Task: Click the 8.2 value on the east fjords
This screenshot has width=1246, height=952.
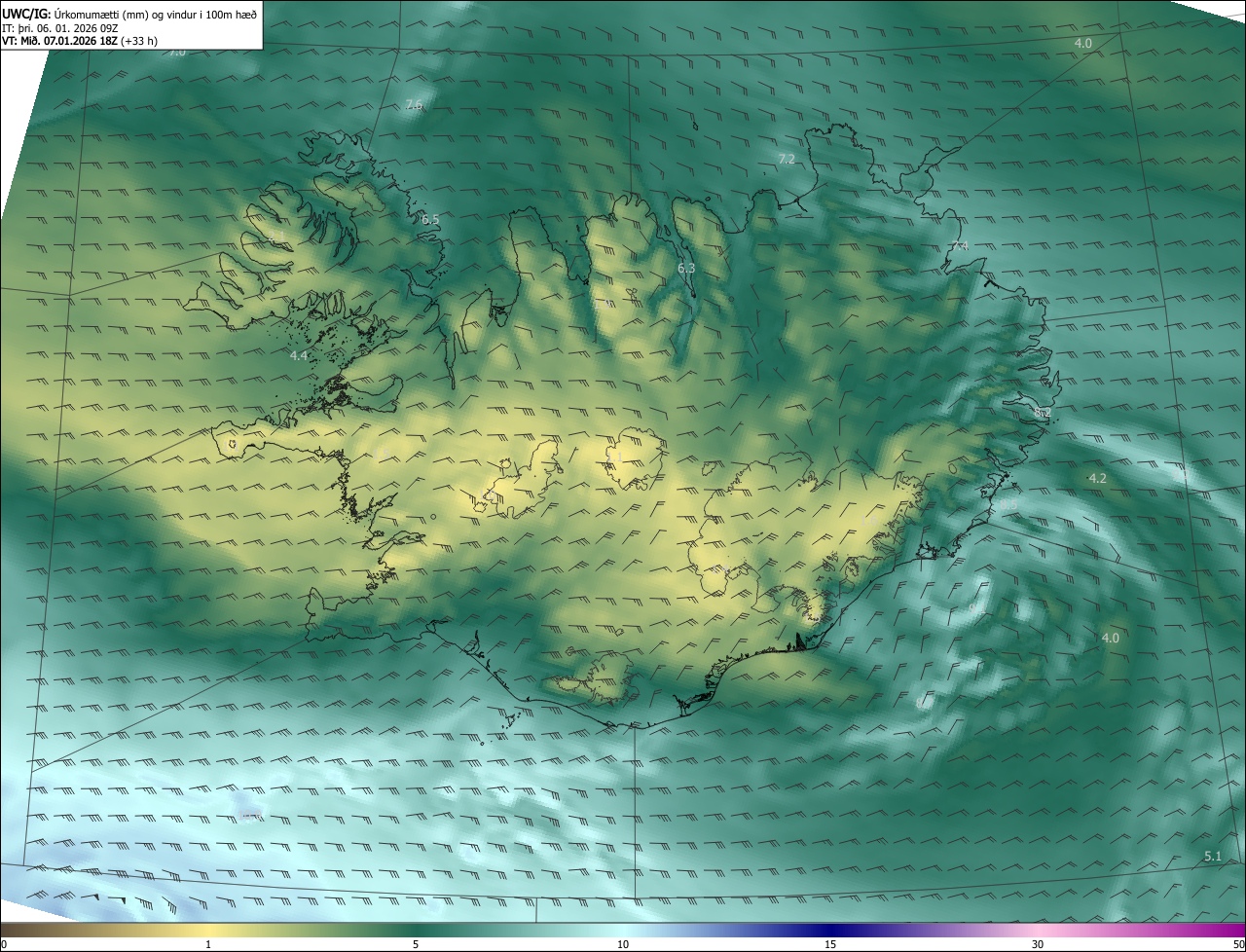Action: (1042, 414)
